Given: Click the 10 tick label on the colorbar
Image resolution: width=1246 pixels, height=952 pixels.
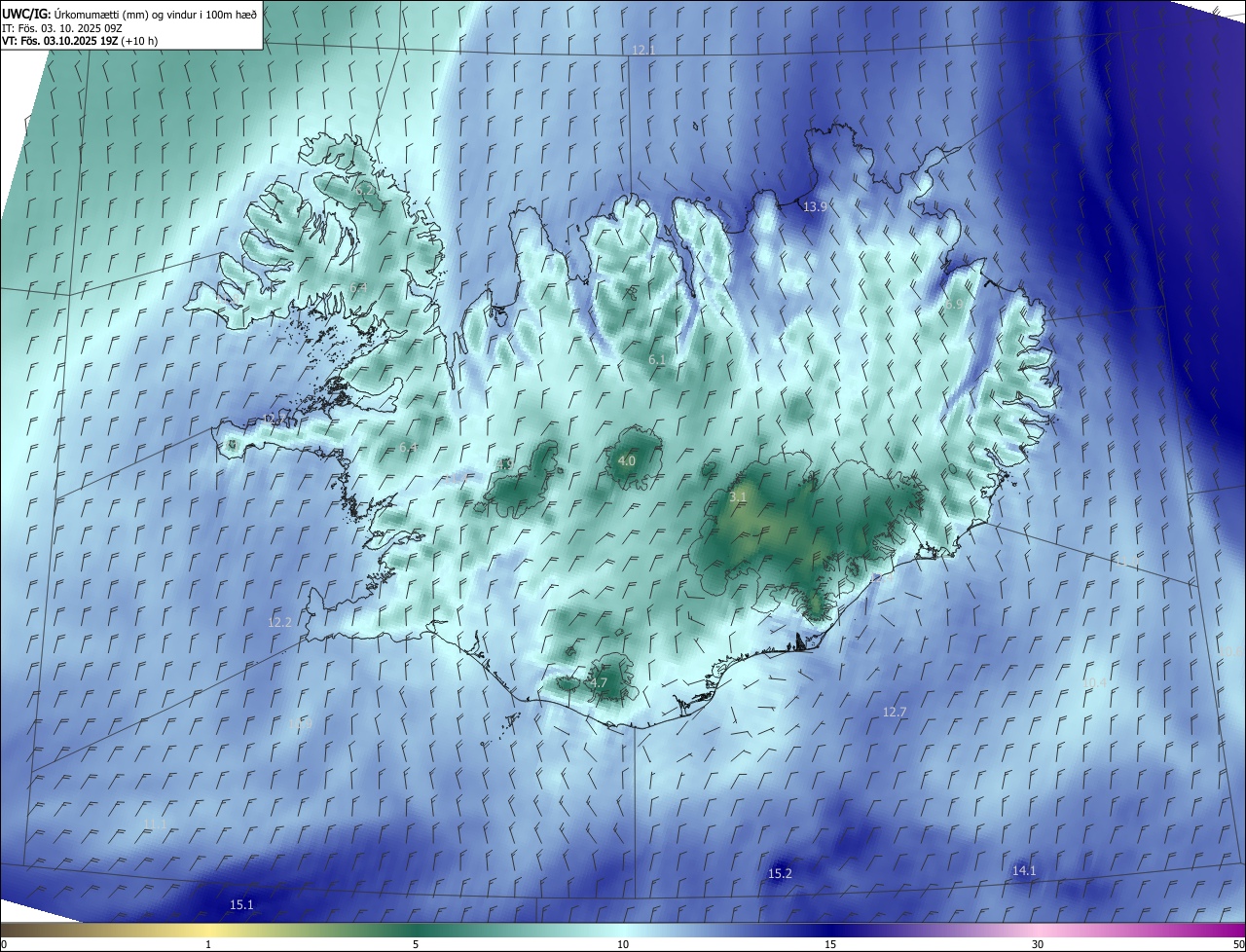Looking at the screenshot, I should coord(623,944).
